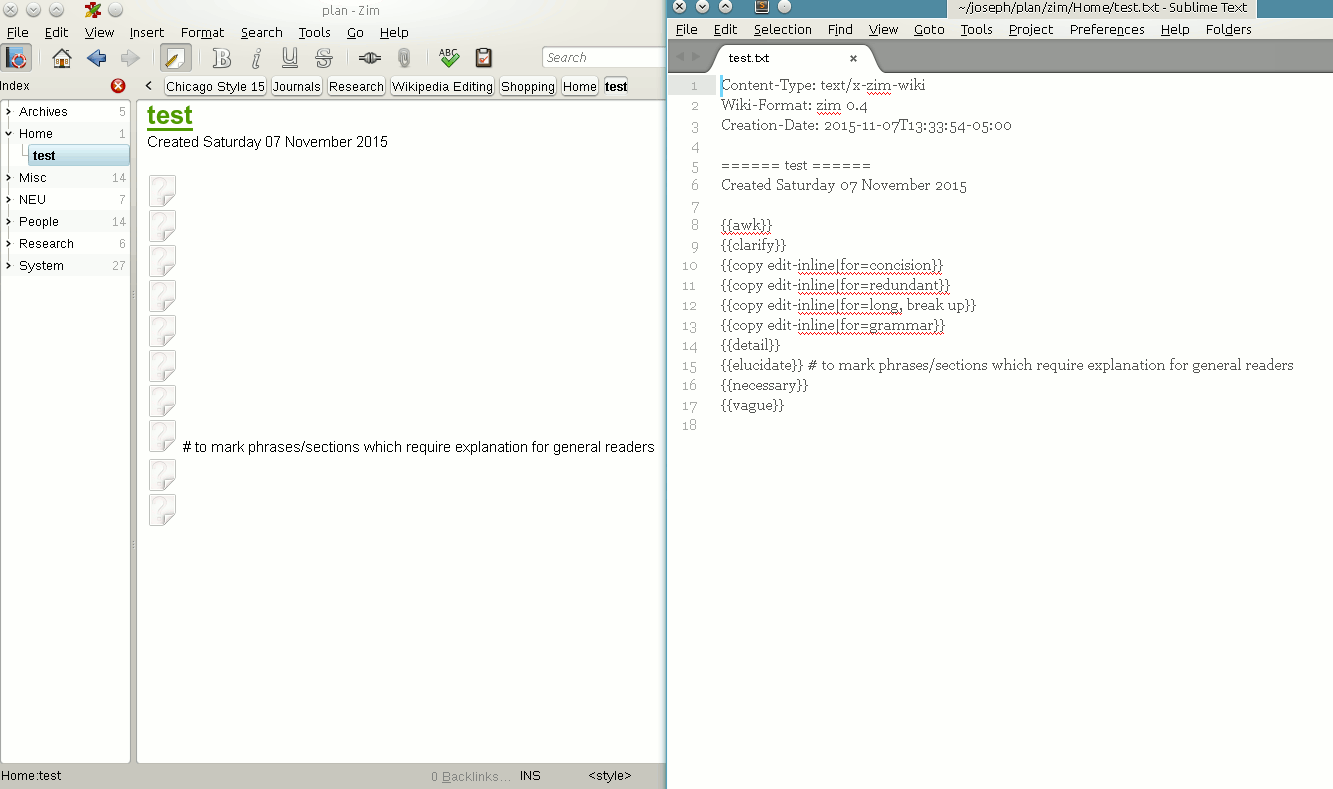Show 0 Backlinks in Zim status bar
The width and height of the screenshot is (1333, 789).
tap(471, 776)
